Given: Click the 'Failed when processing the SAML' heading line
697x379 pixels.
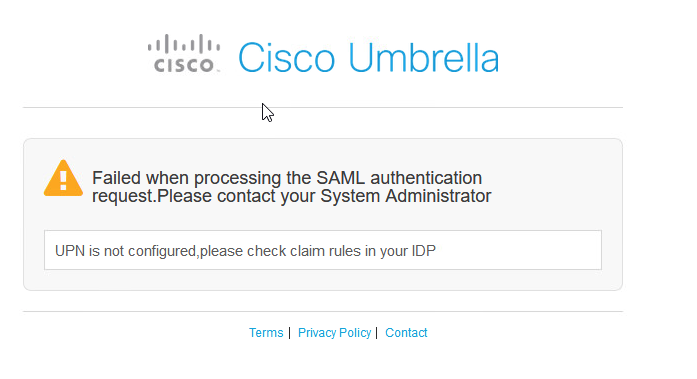Looking at the screenshot, I should [x=287, y=178].
